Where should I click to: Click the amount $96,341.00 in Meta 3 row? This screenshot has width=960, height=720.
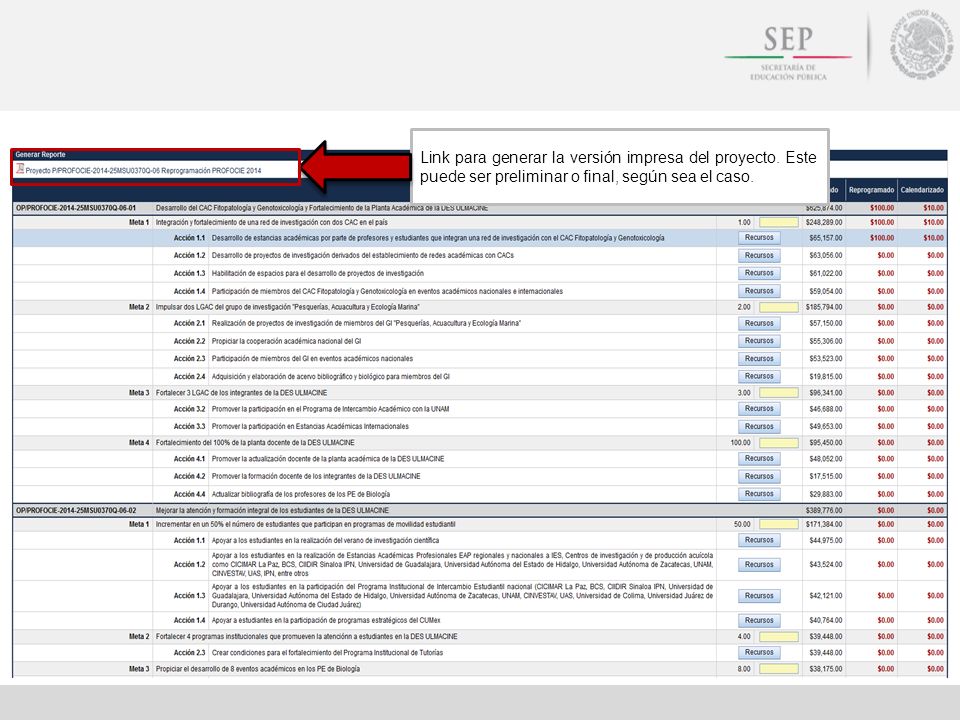pos(825,393)
